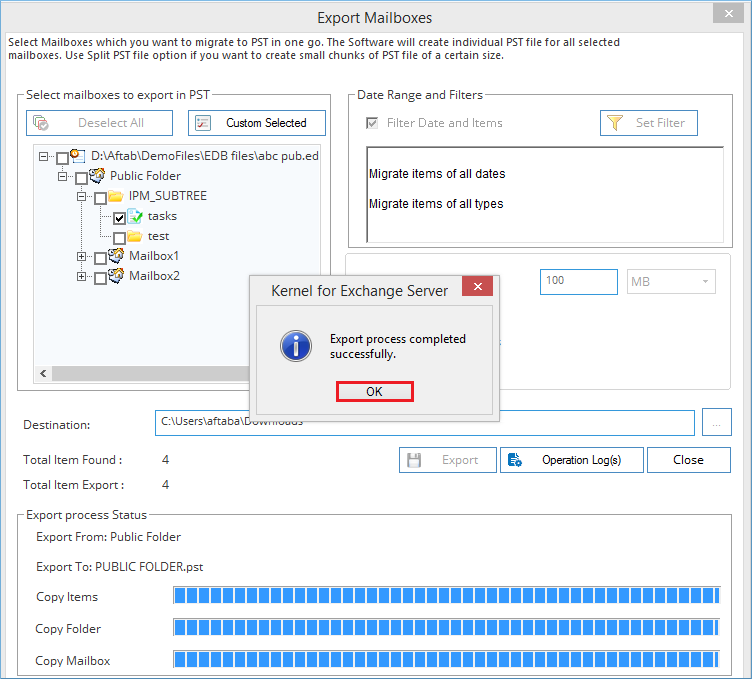Click the EDB database file icon
Viewport: 752px width, 679px height.
pos(78,155)
